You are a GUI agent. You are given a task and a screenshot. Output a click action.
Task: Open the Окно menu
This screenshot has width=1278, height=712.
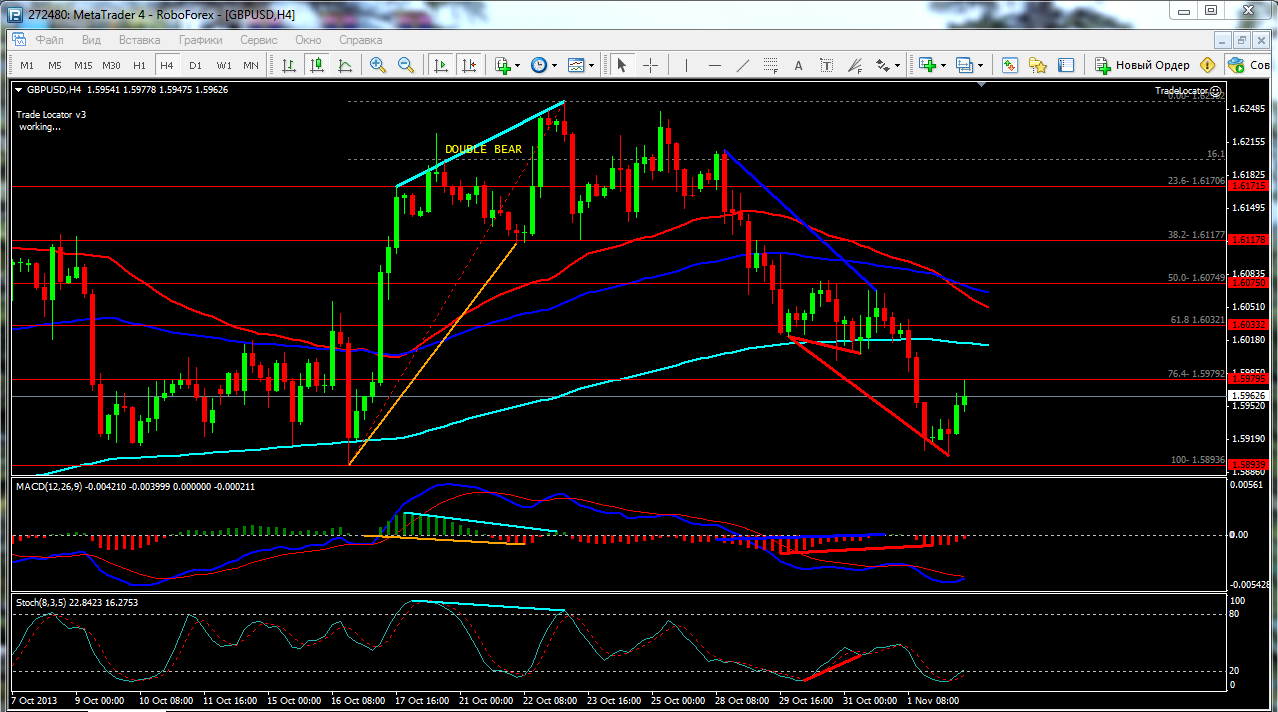coord(308,40)
